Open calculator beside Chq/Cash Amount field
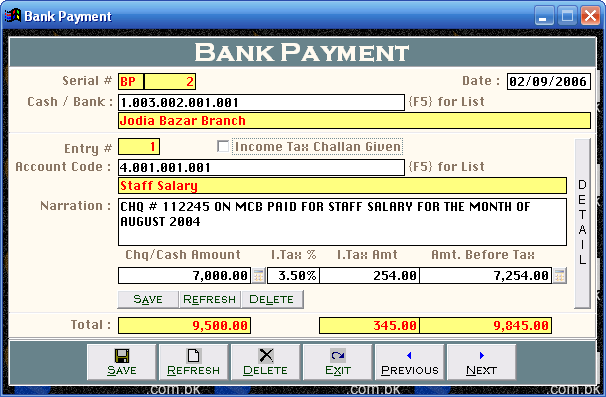Viewport: 606px width, 397px height. (x=259, y=276)
